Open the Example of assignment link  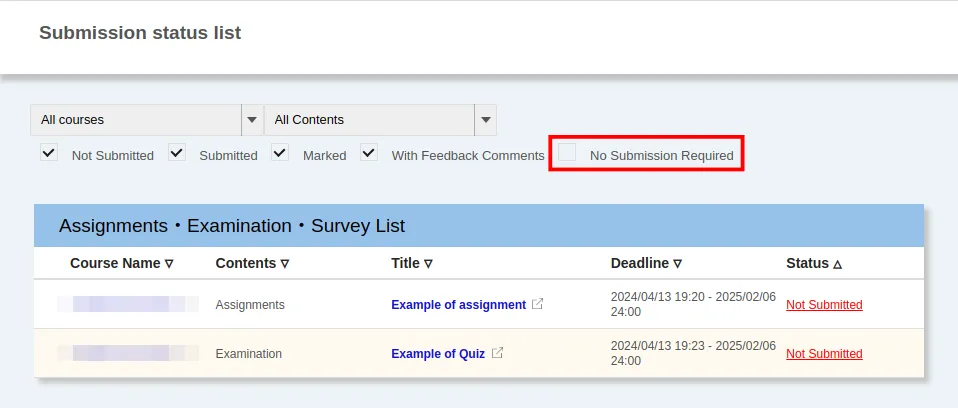coord(458,305)
